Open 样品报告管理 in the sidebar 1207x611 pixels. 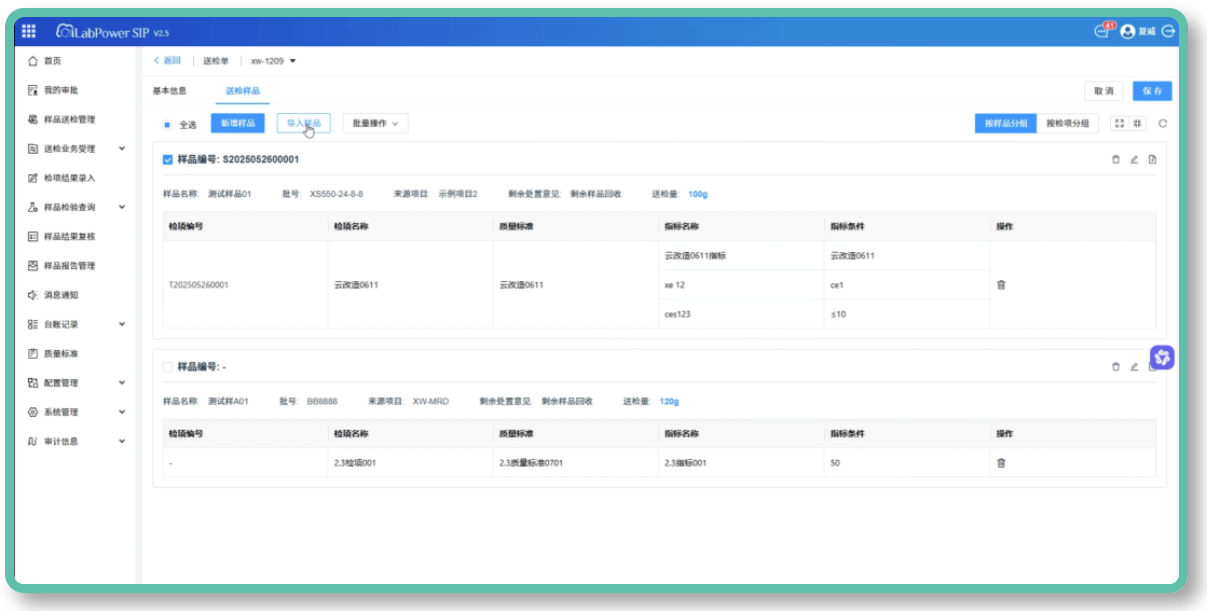click(69, 266)
